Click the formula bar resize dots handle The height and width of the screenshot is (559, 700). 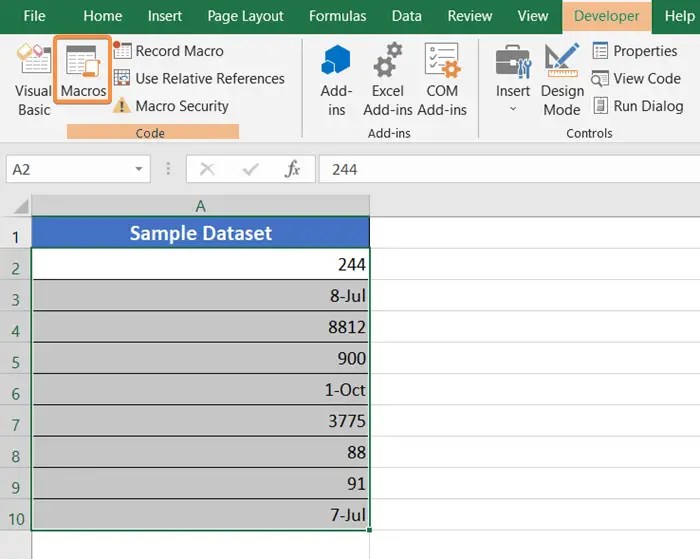click(x=168, y=169)
